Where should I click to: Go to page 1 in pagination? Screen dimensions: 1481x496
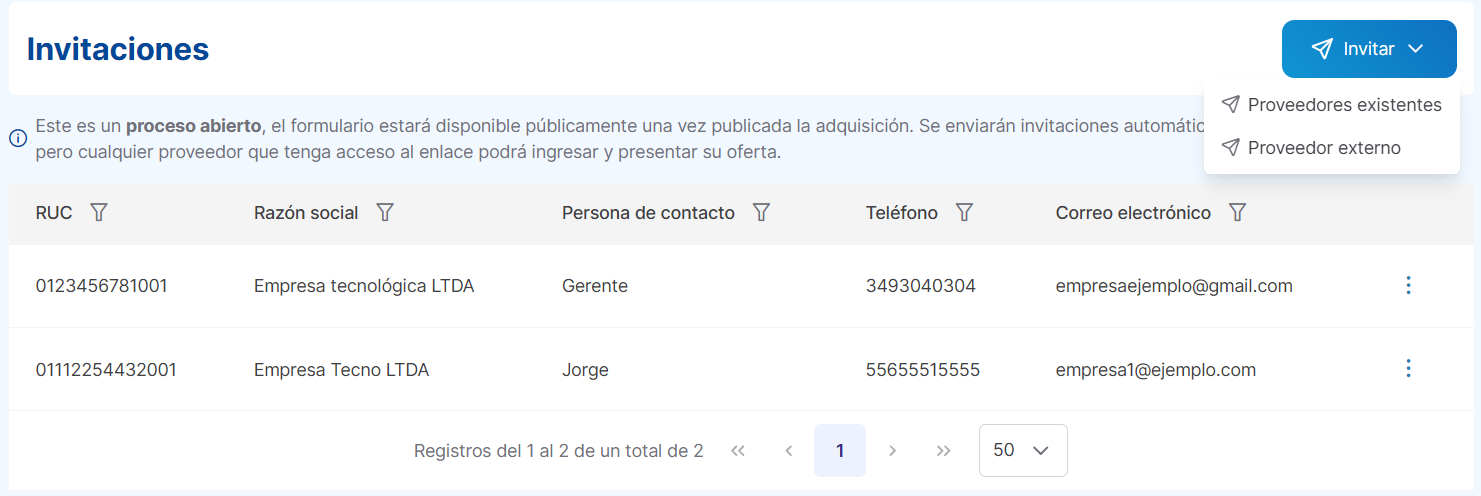click(x=839, y=451)
